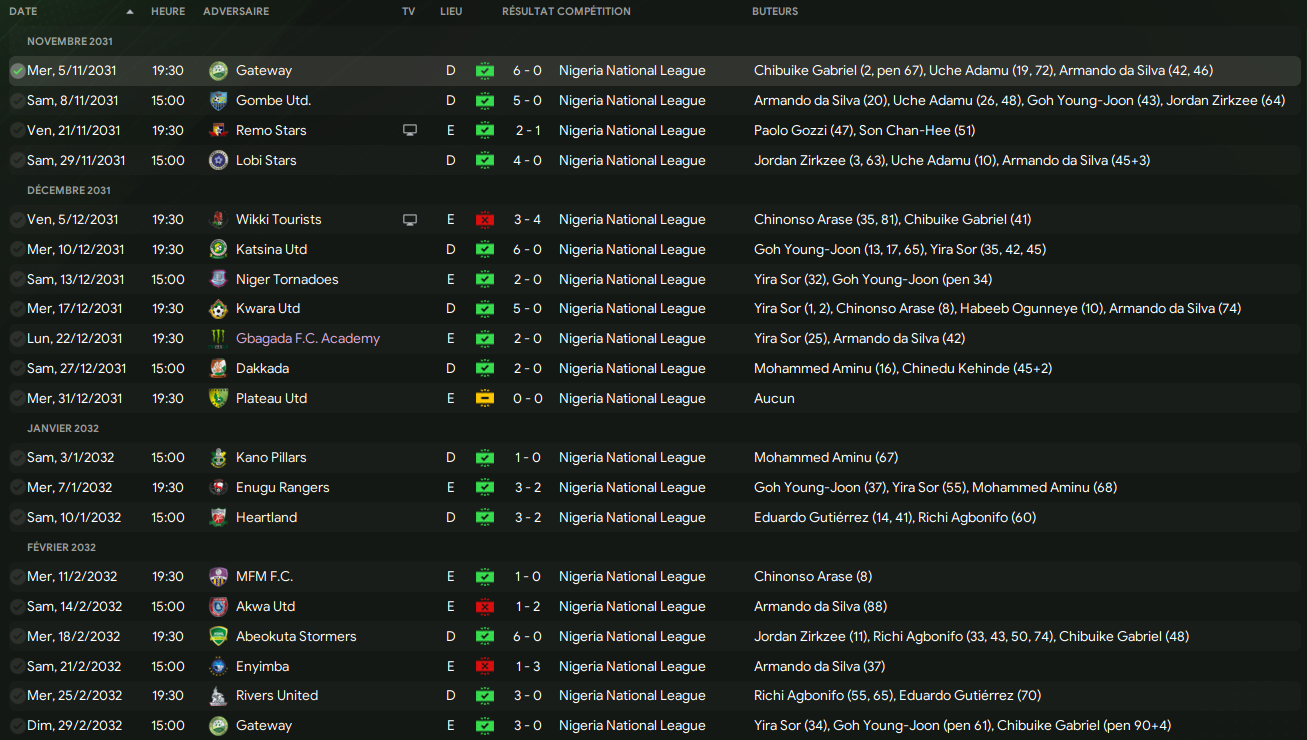Click scorers text 'Paolo Gozzi (47), Son Chan-Hee (51)'
This screenshot has height=740, width=1307.
click(x=865, y=130)
